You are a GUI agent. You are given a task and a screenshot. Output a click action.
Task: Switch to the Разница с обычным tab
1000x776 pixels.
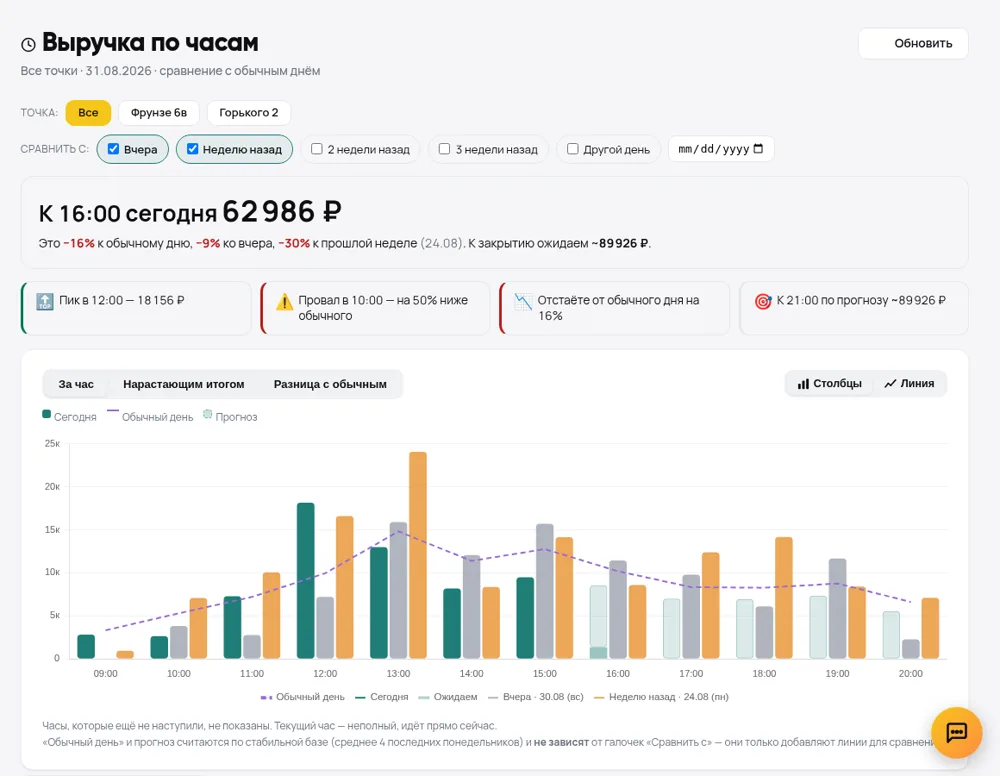click(x=330, y=384)
